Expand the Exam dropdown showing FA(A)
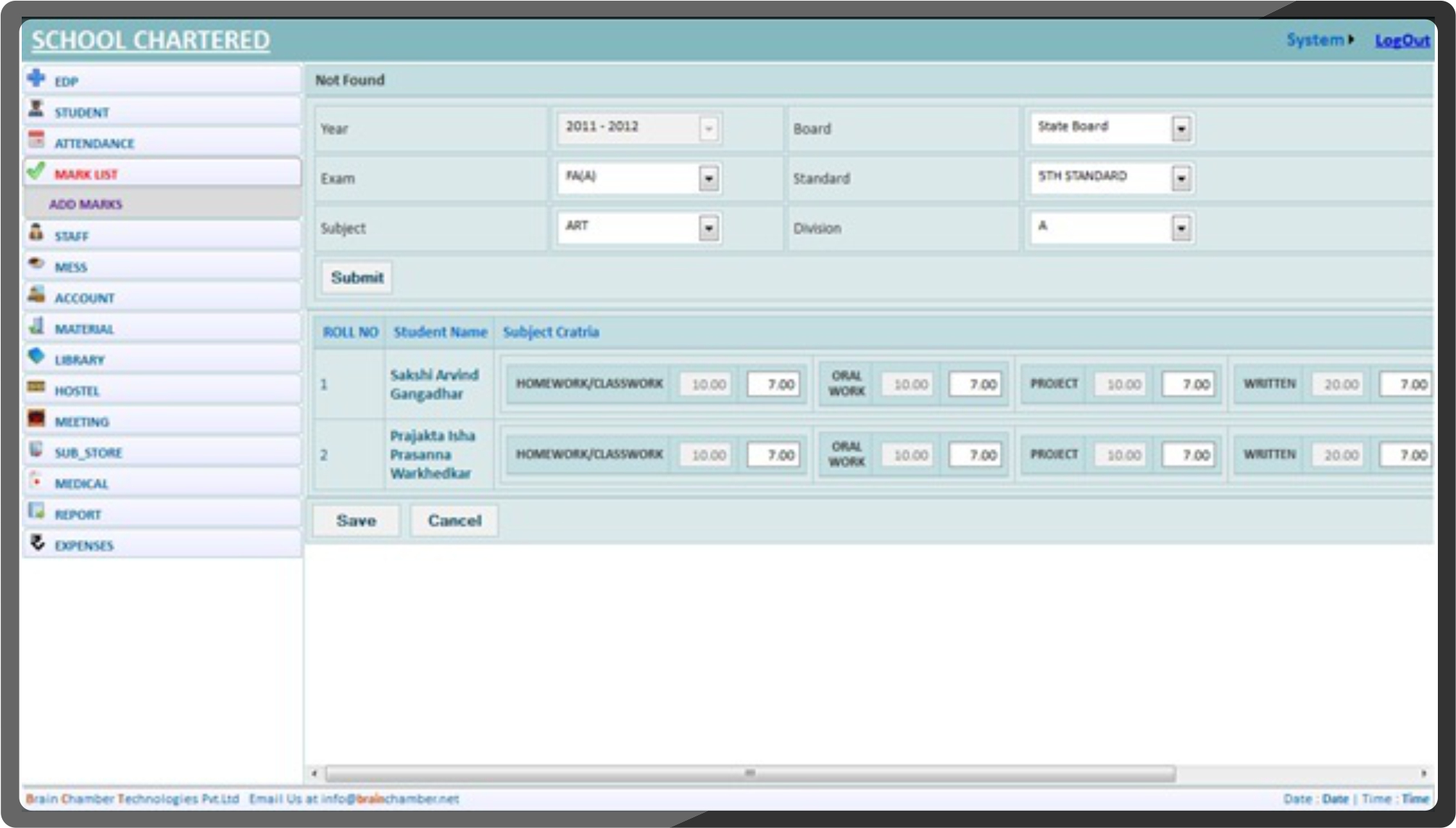Image resolution: width=1456 pixels, height=828 pixels. 709,178
